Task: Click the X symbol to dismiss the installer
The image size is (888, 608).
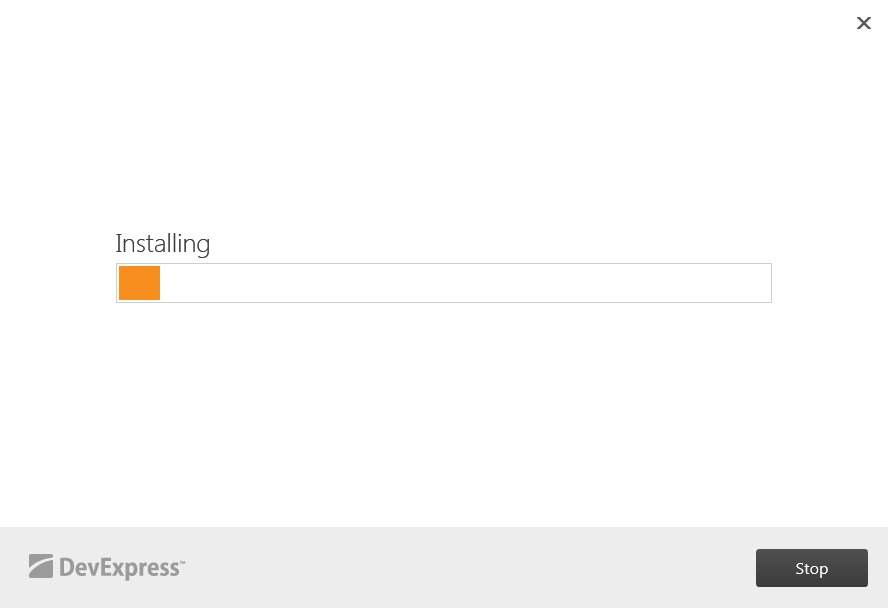Action: click(x=864, y=23)
